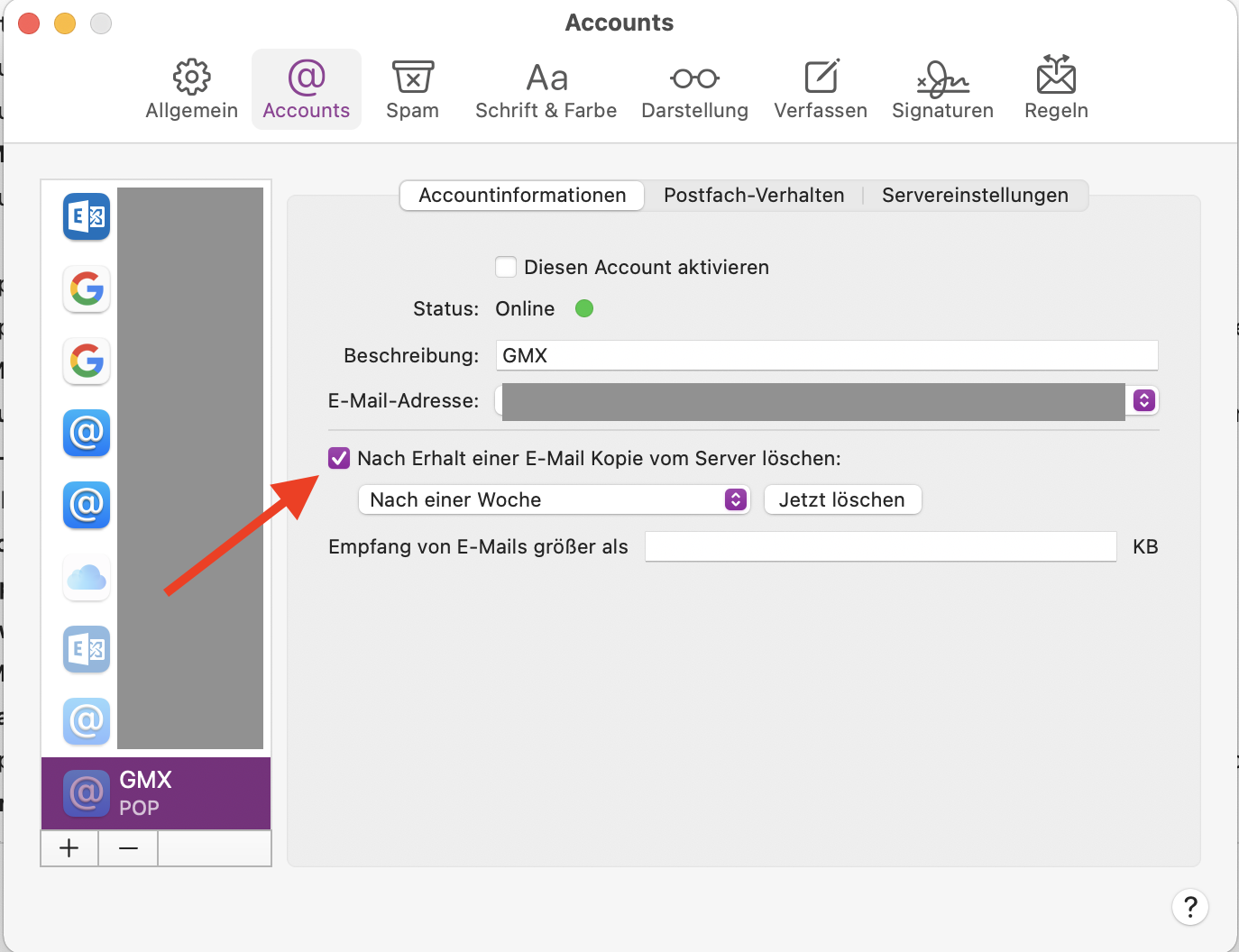1239x952 pixels.
Task: Click the Online status text
Action: [525, 308]
